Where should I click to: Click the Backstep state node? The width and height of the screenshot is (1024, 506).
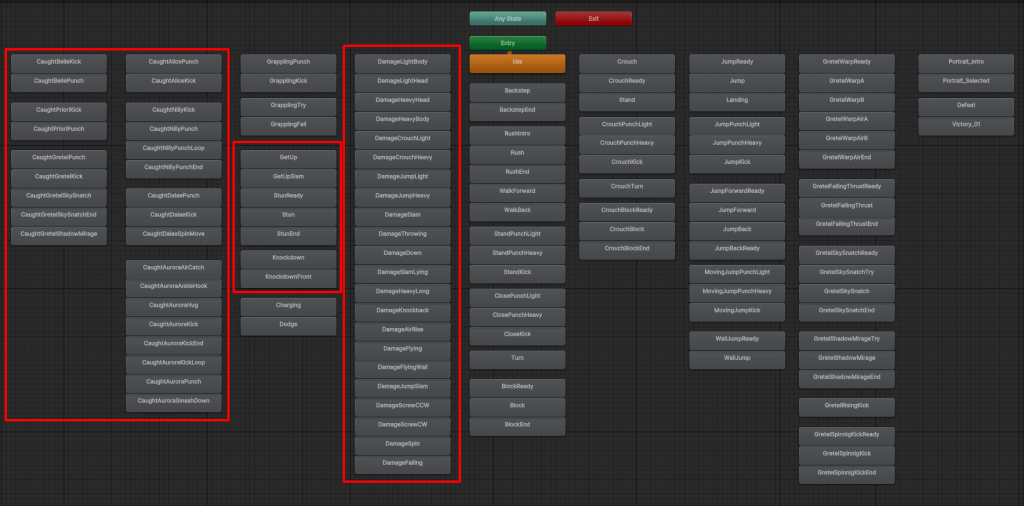pyautogui.click(x=517, y=90)
